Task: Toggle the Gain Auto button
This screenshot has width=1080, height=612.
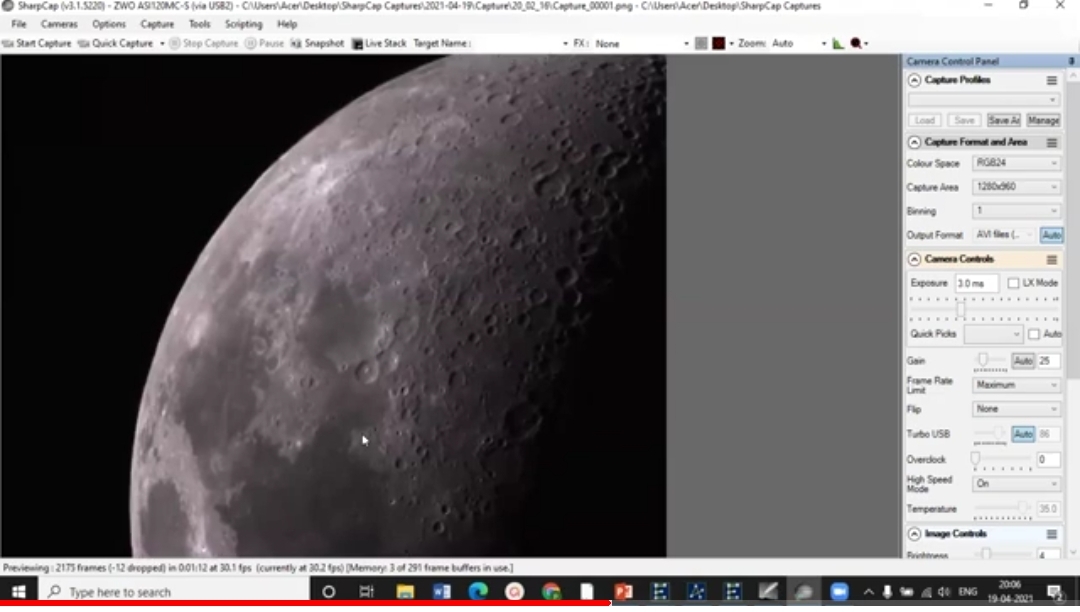Action: [x=1023, y=361]
